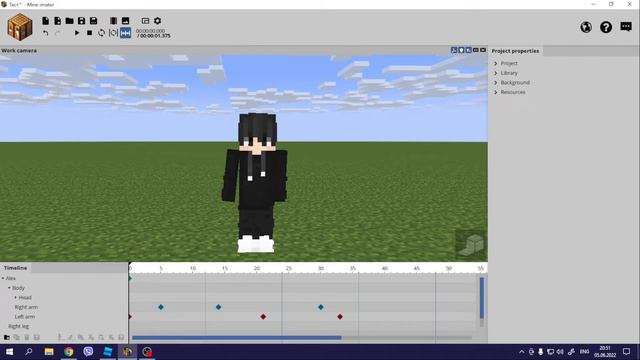
Task: Click the timeline vertical scrollbar
Action: click(x=482, y=298)
